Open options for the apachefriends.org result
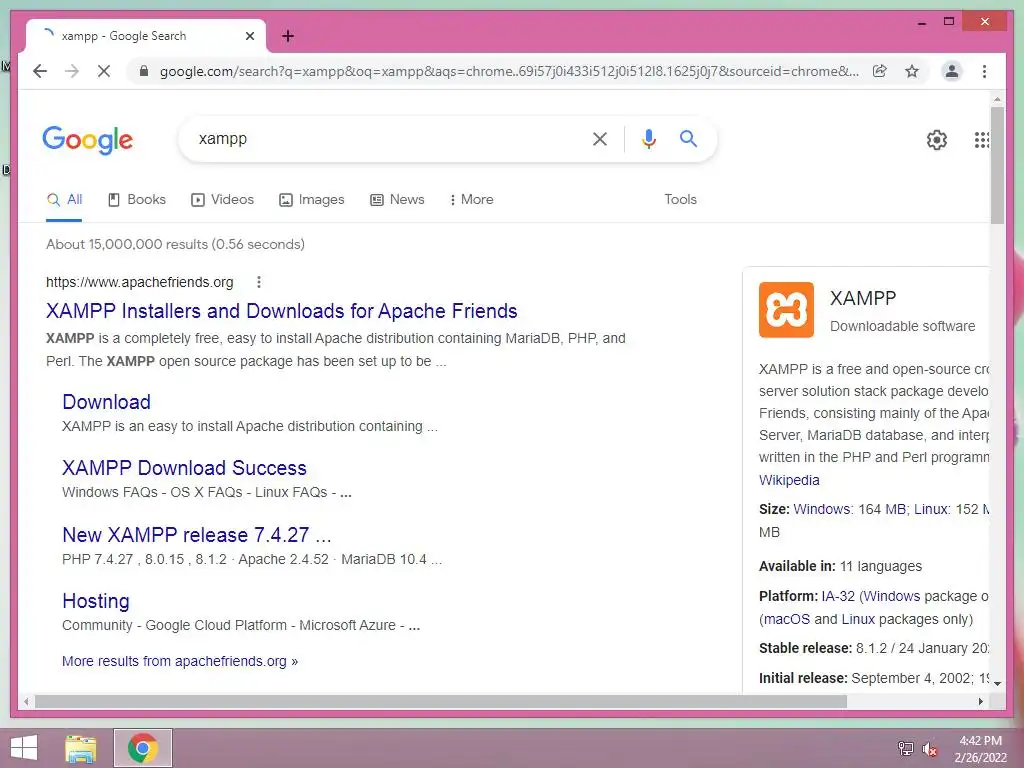Image resolution: width=1024 pixels, height=768 pixels. (x=259, y=282)
